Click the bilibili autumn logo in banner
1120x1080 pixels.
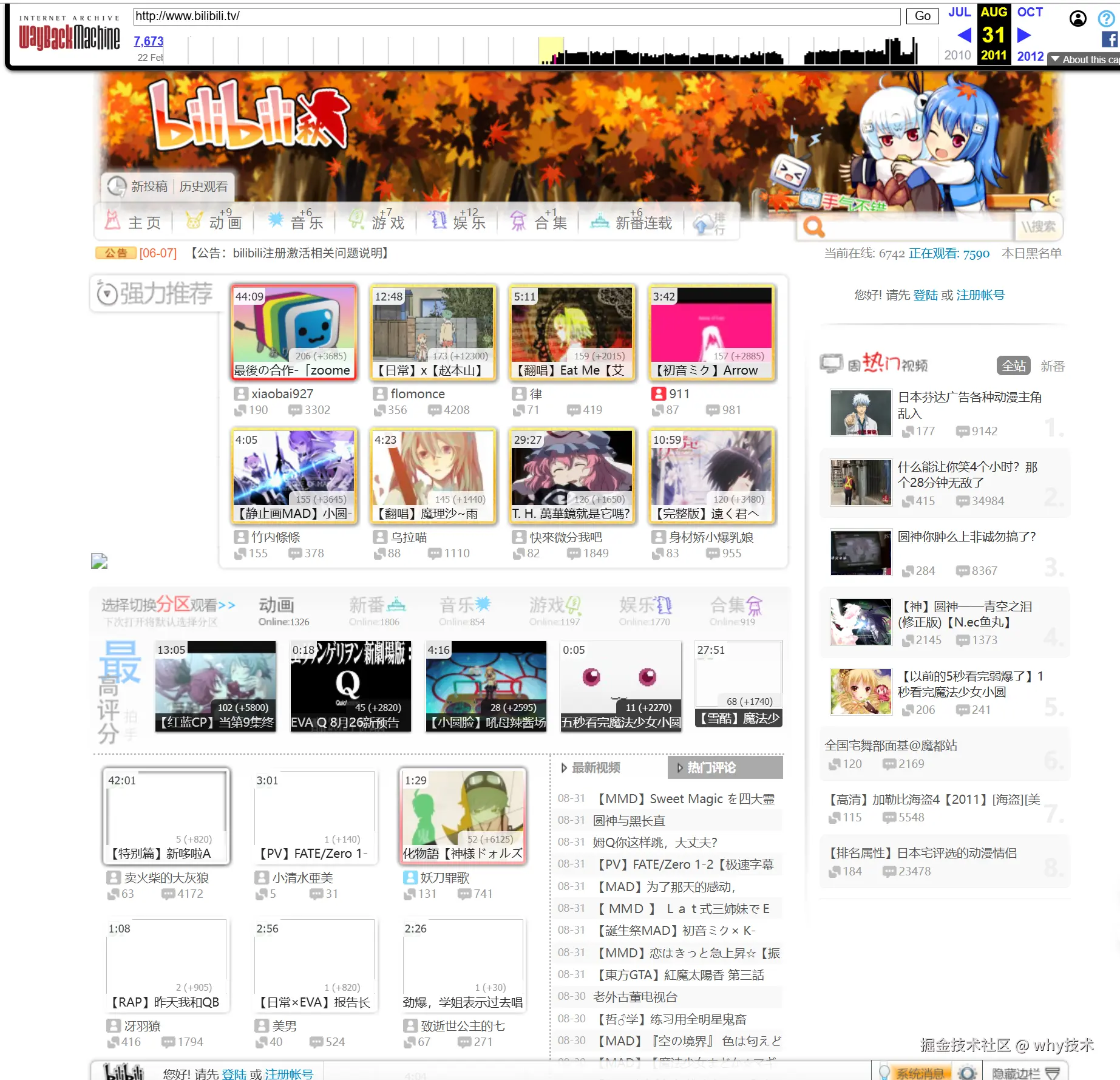[249, 115]
